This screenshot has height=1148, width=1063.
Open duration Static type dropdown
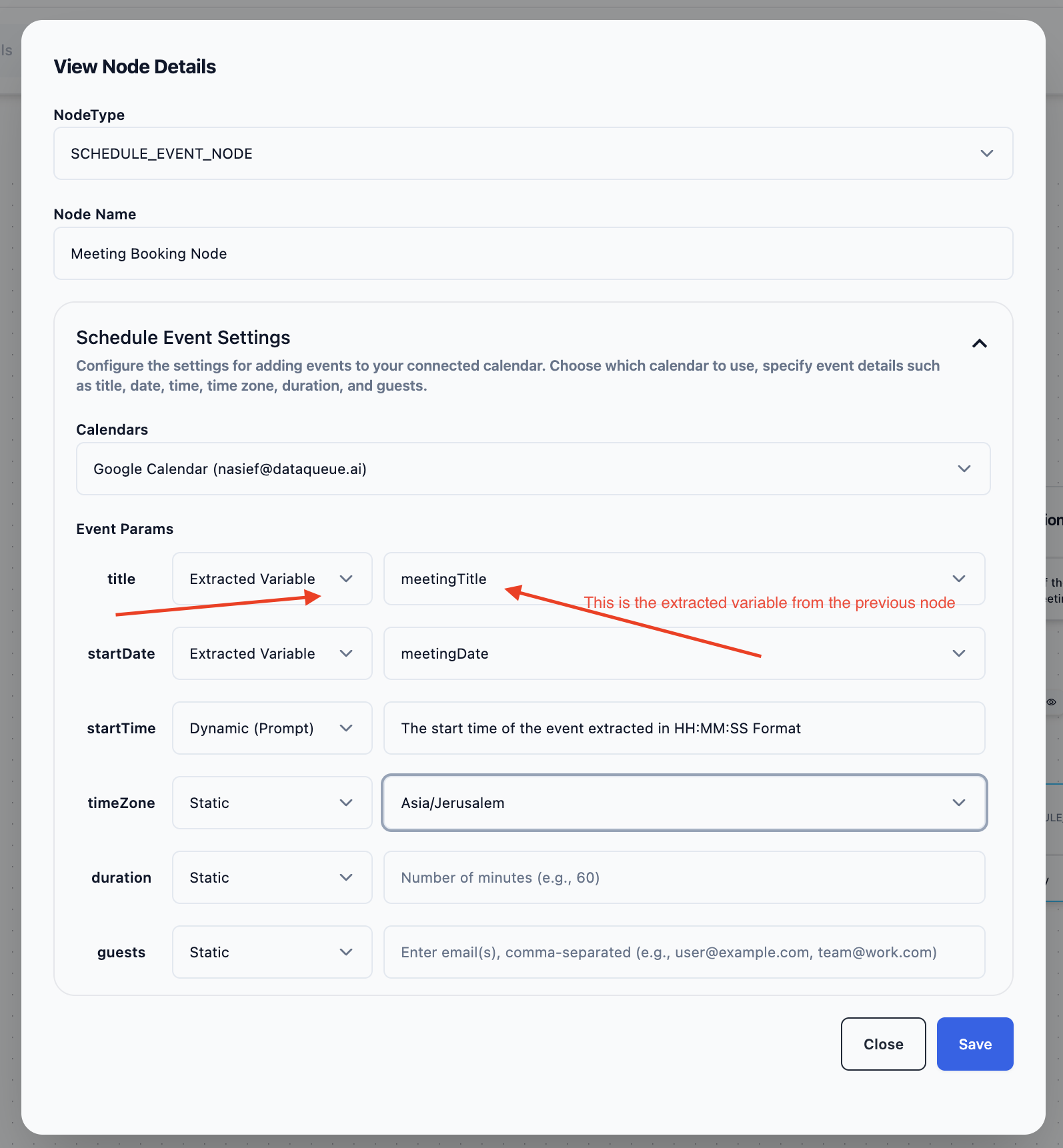271,877
